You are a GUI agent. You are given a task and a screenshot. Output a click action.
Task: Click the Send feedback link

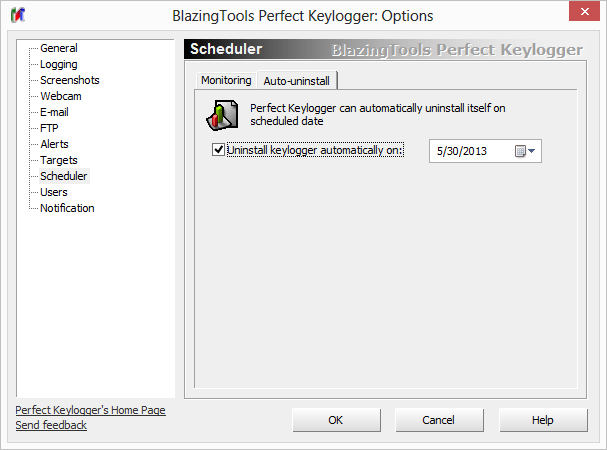51,425
